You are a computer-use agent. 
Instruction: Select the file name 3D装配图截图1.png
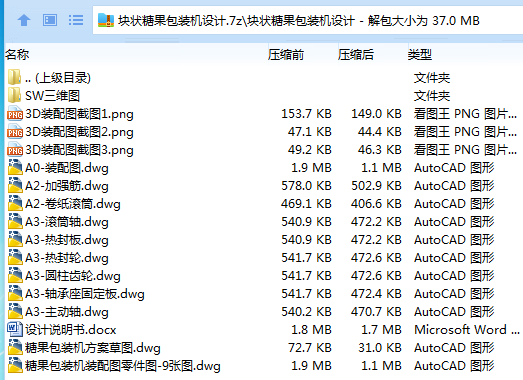79,114
